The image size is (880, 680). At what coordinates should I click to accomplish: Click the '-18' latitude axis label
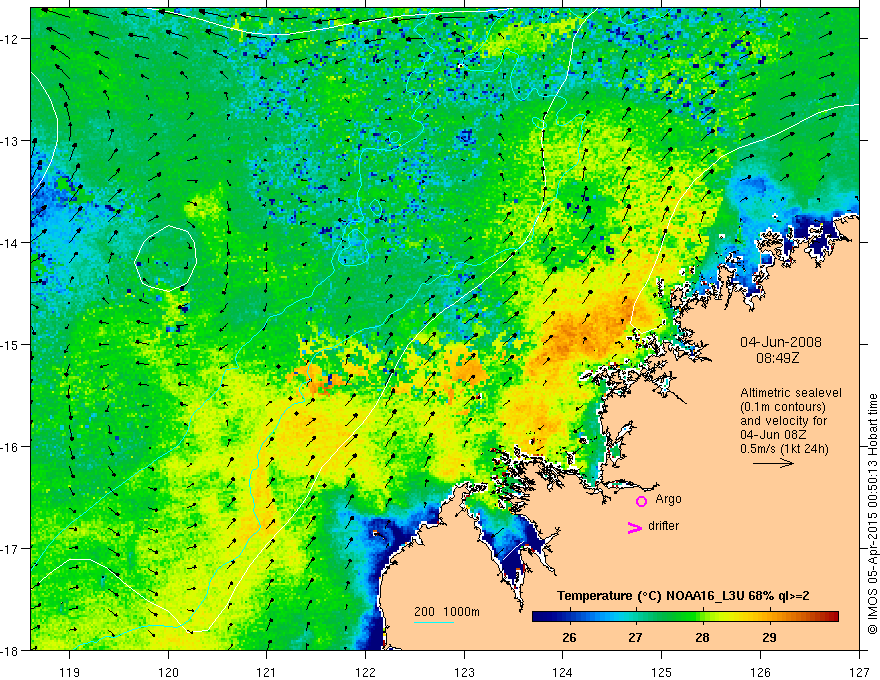point(11,650)
